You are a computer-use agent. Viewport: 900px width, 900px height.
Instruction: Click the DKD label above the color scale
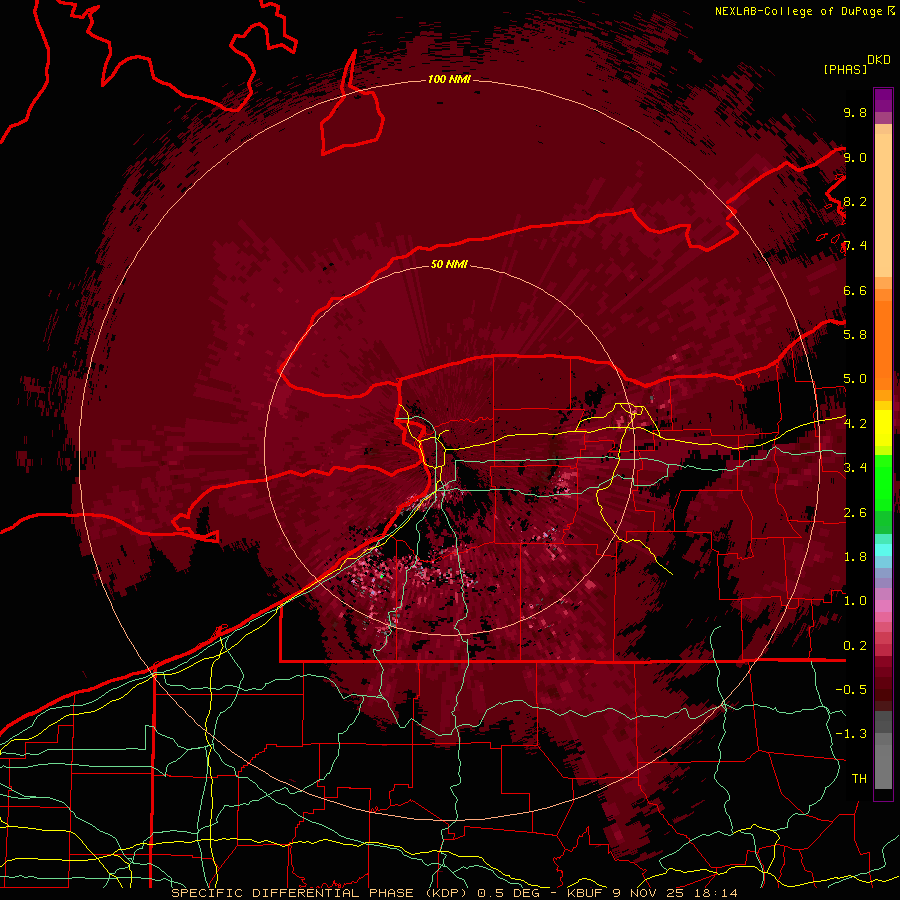point(879,60)
